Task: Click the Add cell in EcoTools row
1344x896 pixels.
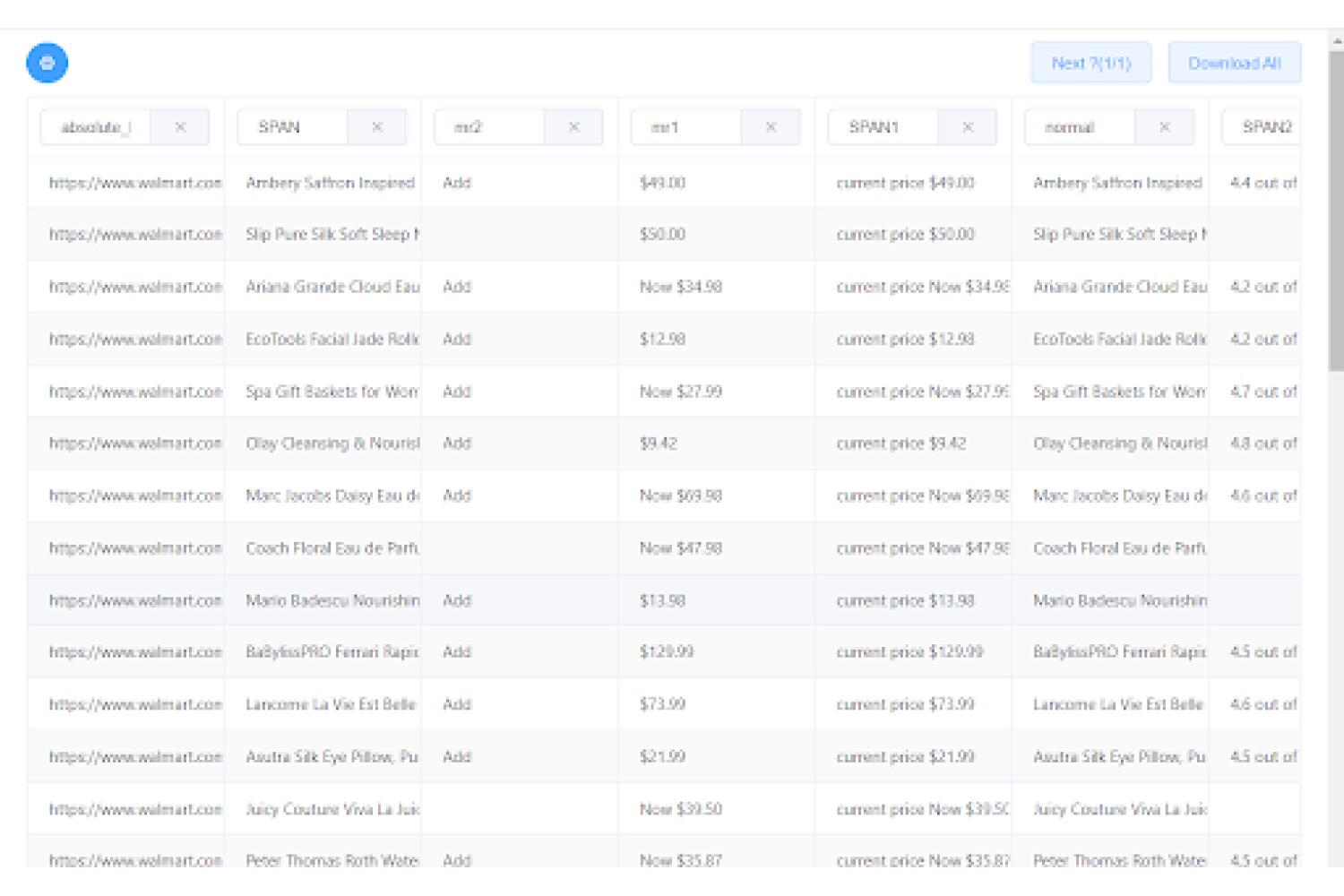Action: point(457,339)
